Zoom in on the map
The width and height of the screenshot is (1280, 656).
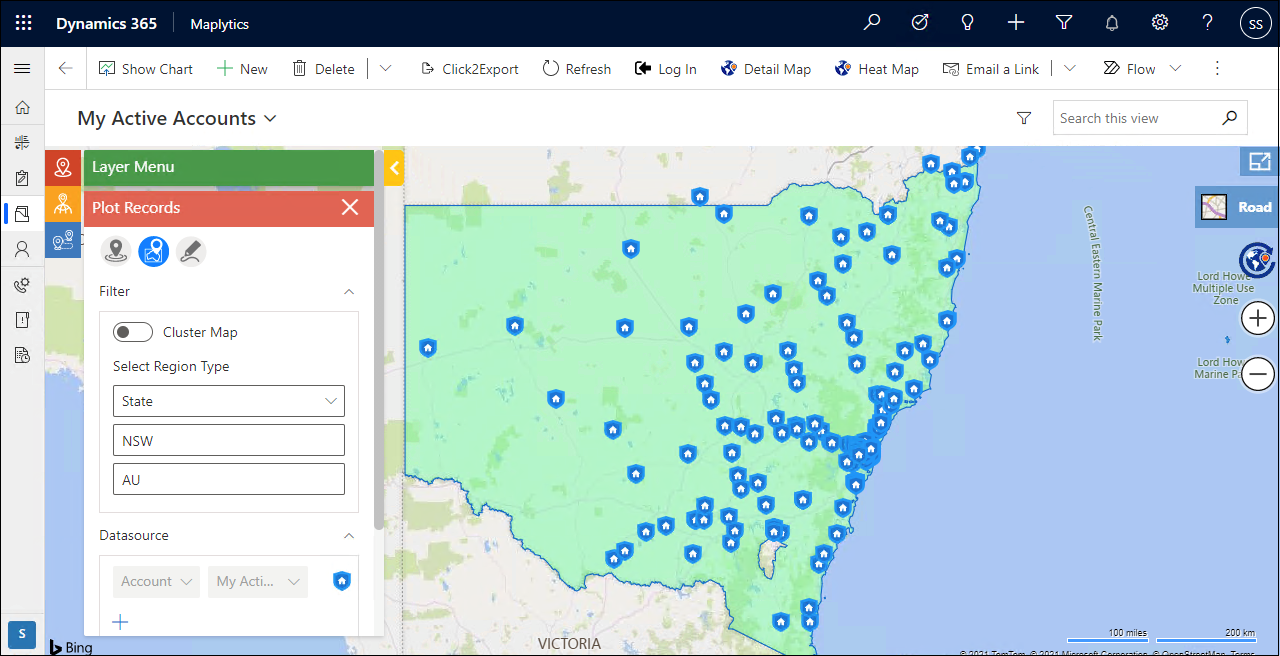pyautogui.click(x=1258, y=319)
